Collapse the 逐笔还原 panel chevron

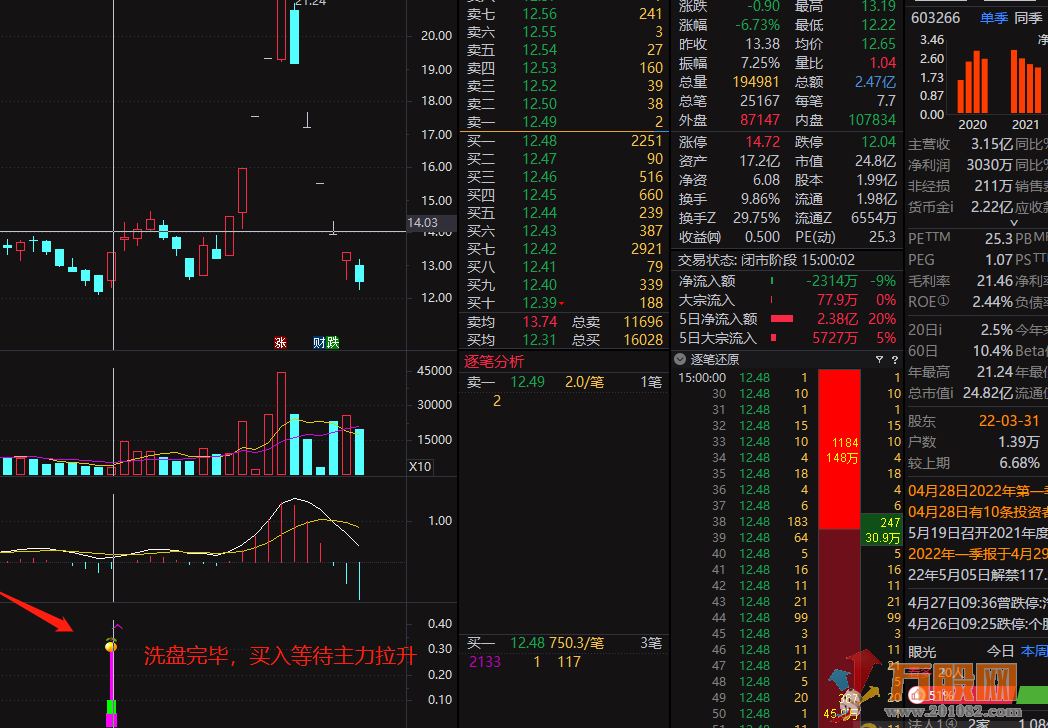click(x=680, y=360)
